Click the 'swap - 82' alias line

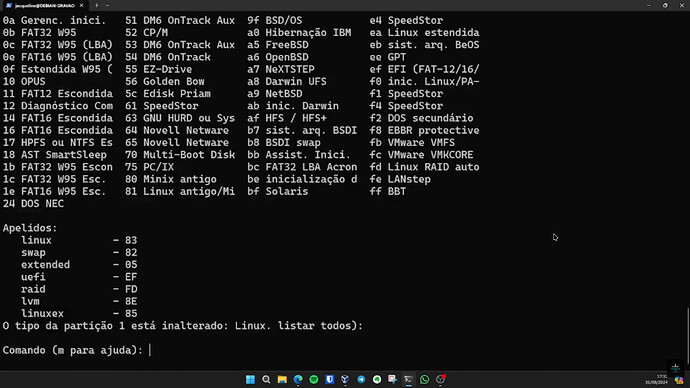coord(79,253)
